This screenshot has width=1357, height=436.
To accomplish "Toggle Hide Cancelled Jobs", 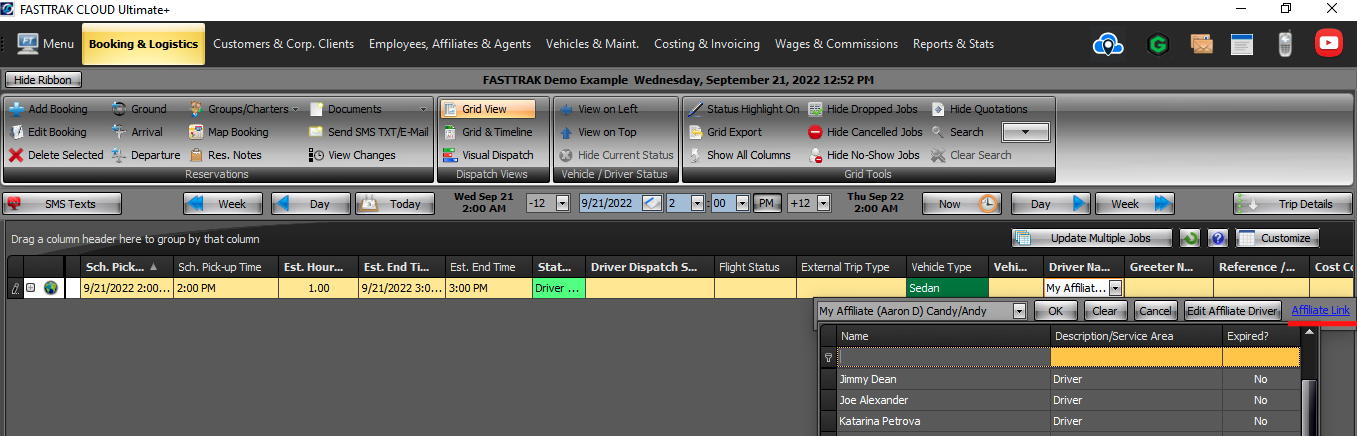I will point(865,132).
